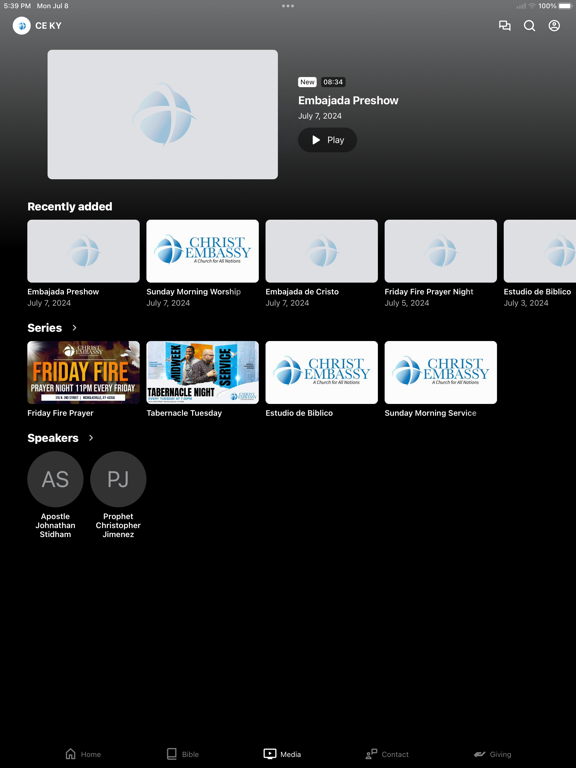Tap the Contact icon in bottom bar
Screen dimensions: 576x768
pos(371,754)
